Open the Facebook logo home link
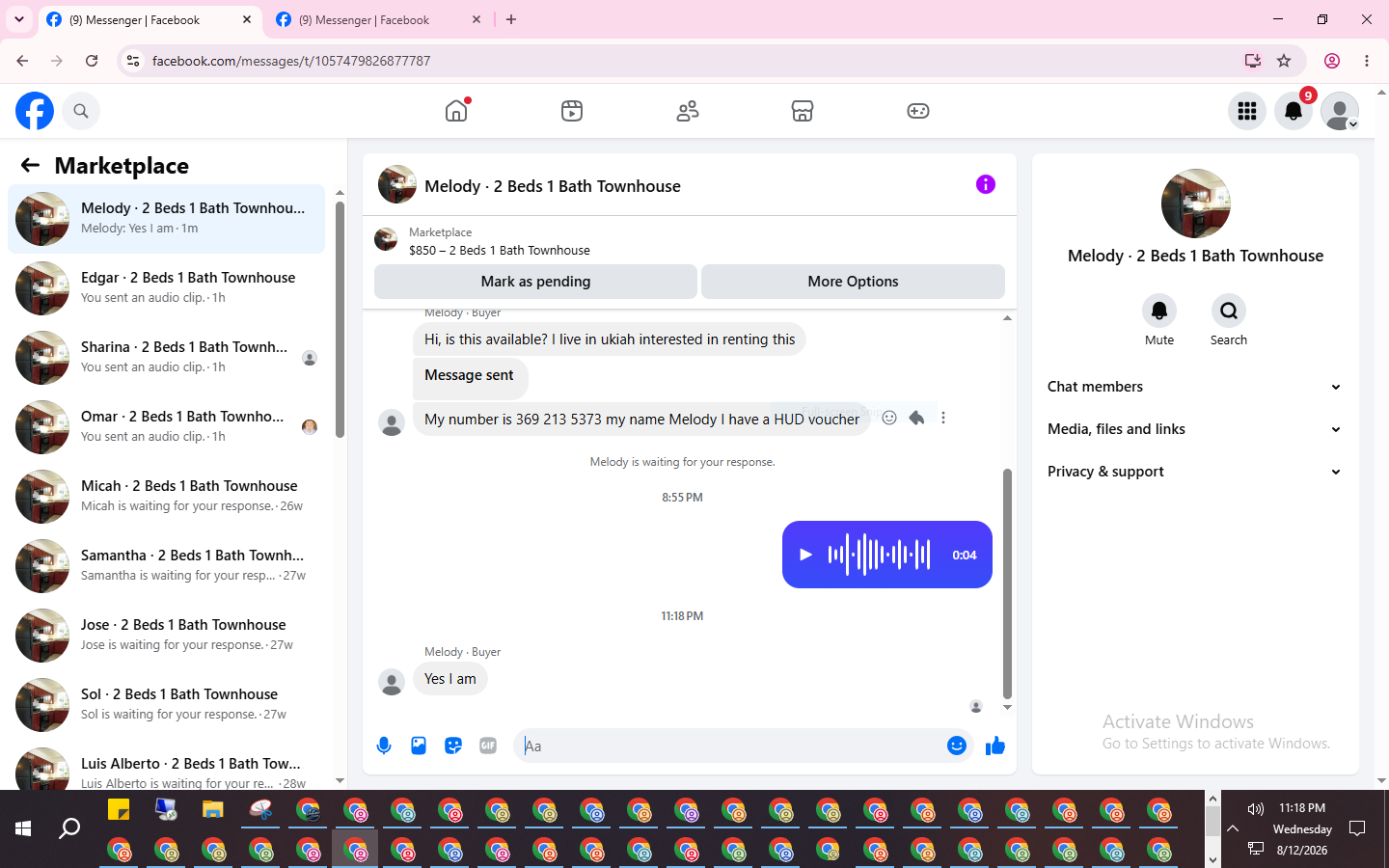Viewport: 1389px width, 868px height. (35, 111)
